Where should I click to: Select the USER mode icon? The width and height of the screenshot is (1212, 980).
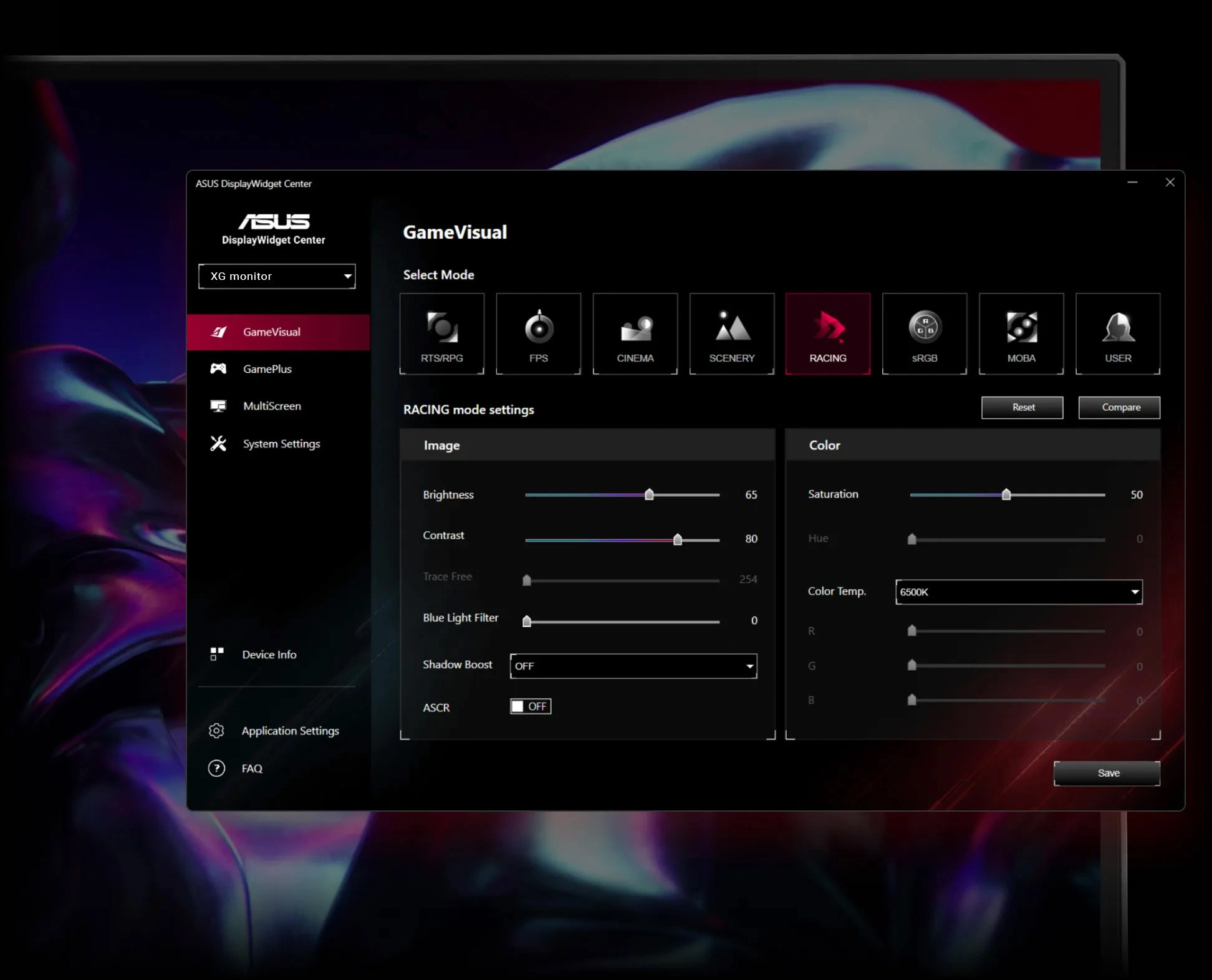(1117, 334)
